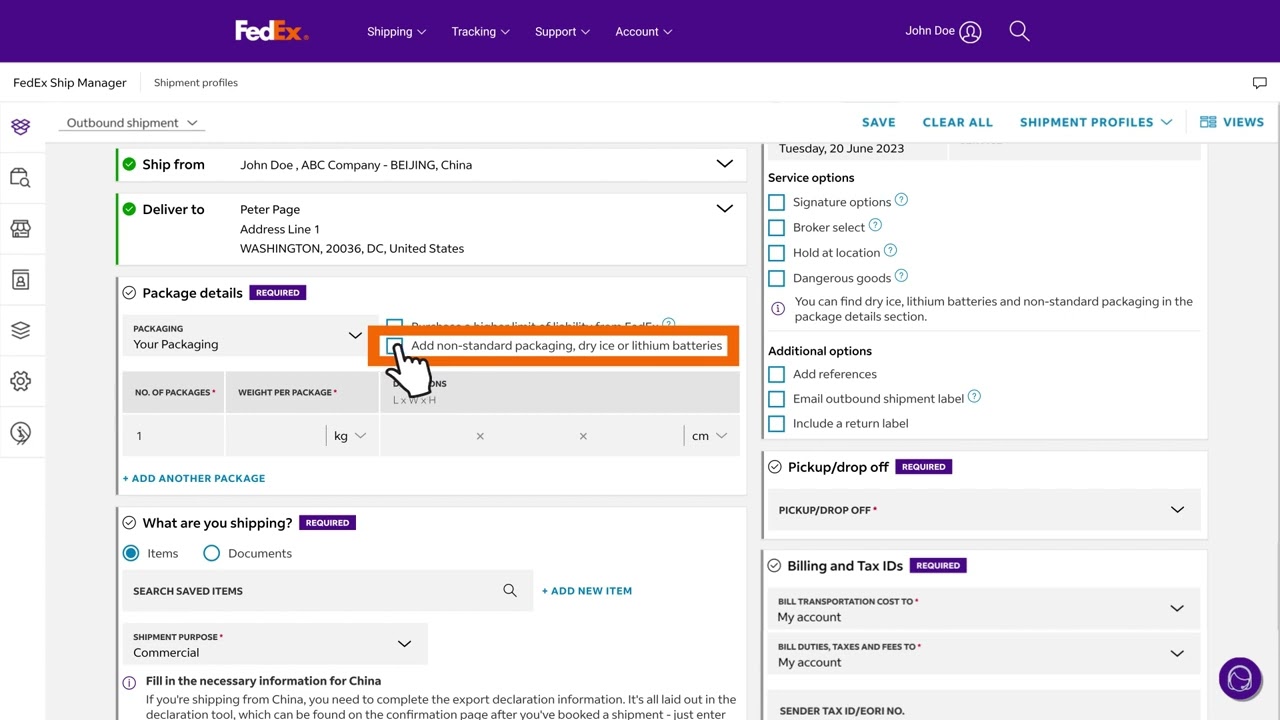Open the Tracking menu
This screenshot has width=1280, height=720.
[x=480, y=32]
